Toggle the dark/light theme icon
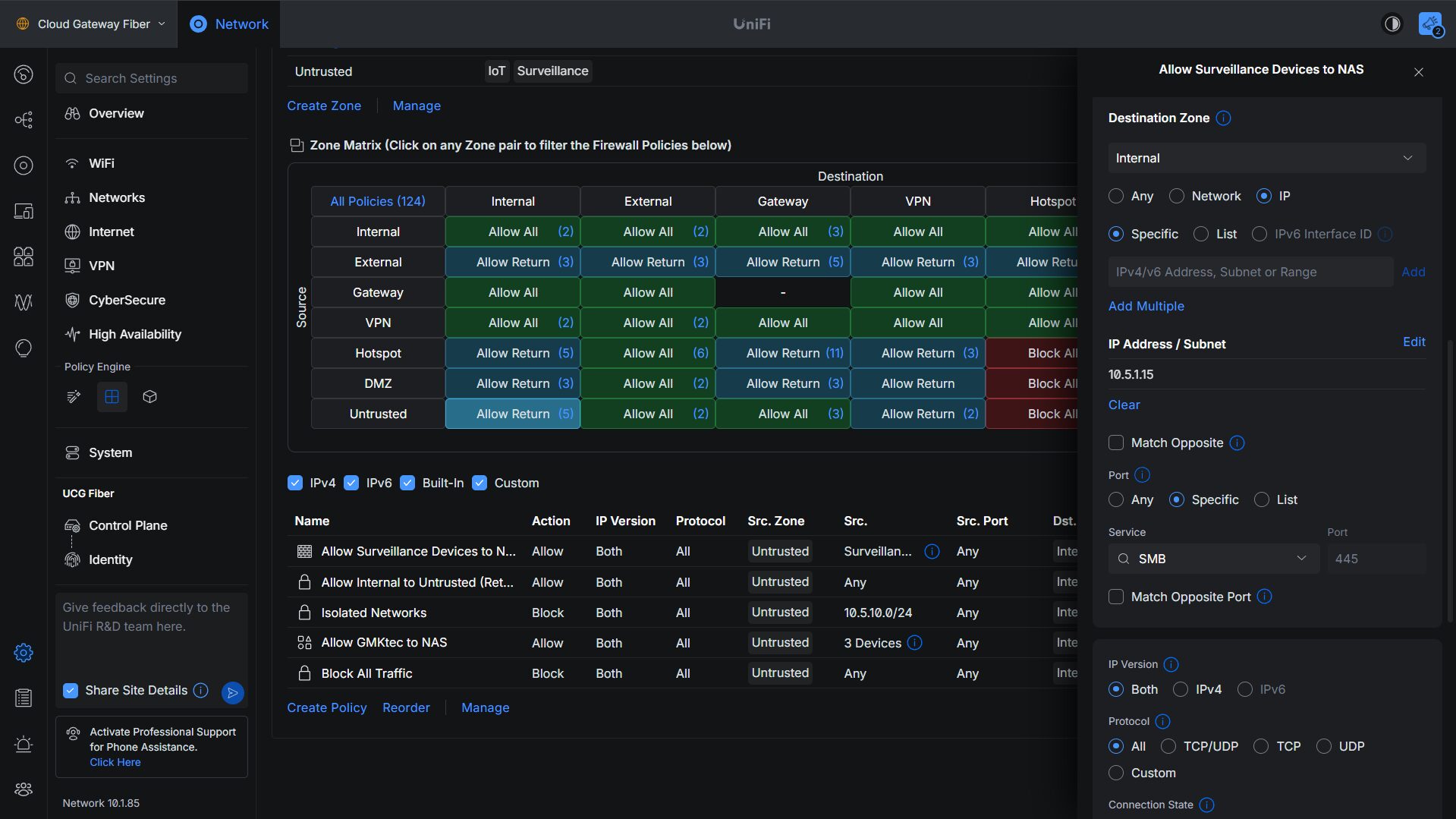The height and width of the screenshot is (819, 1456). pos(1392,24)
